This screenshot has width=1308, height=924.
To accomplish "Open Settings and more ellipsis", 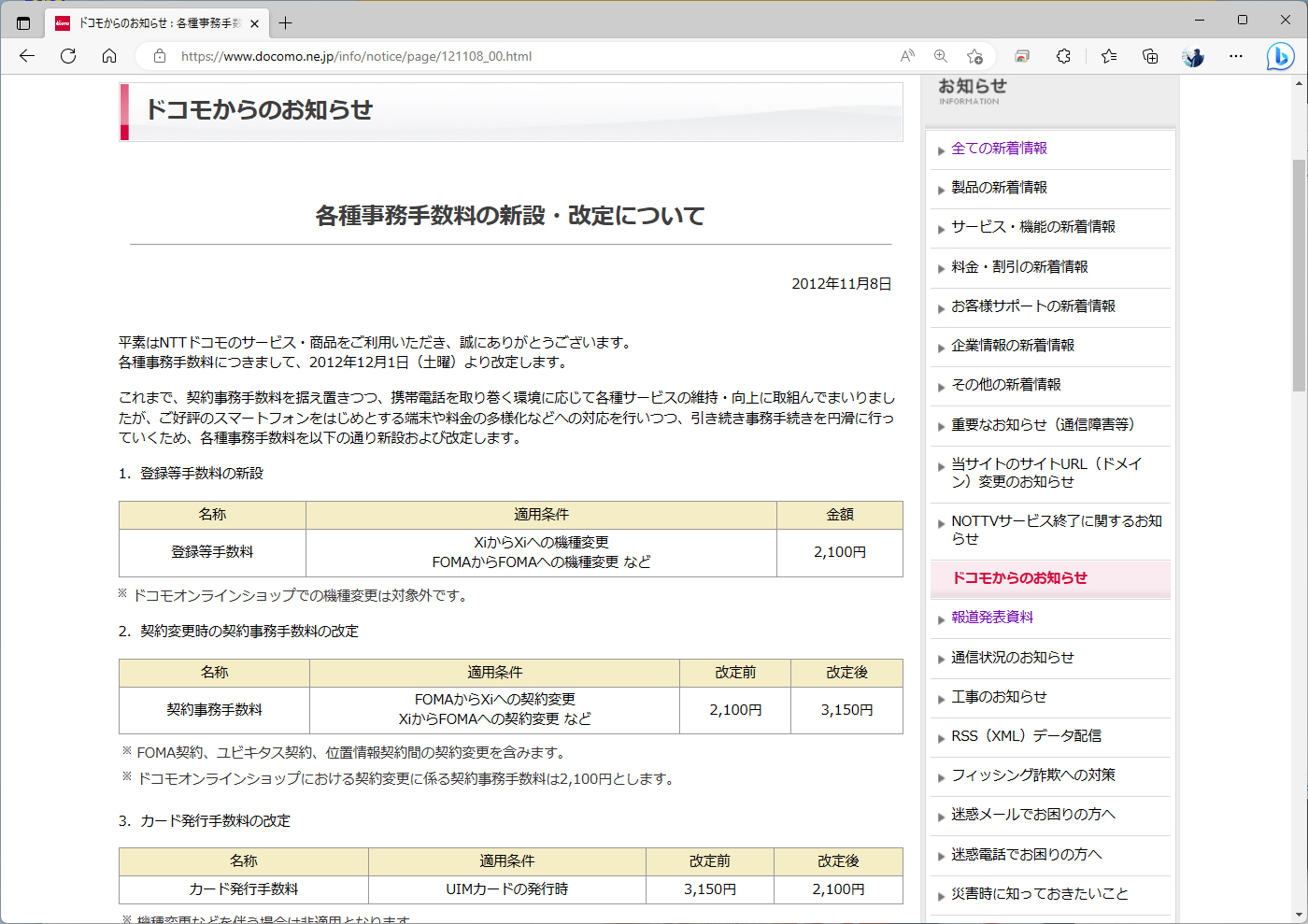I will [1236, 56].
